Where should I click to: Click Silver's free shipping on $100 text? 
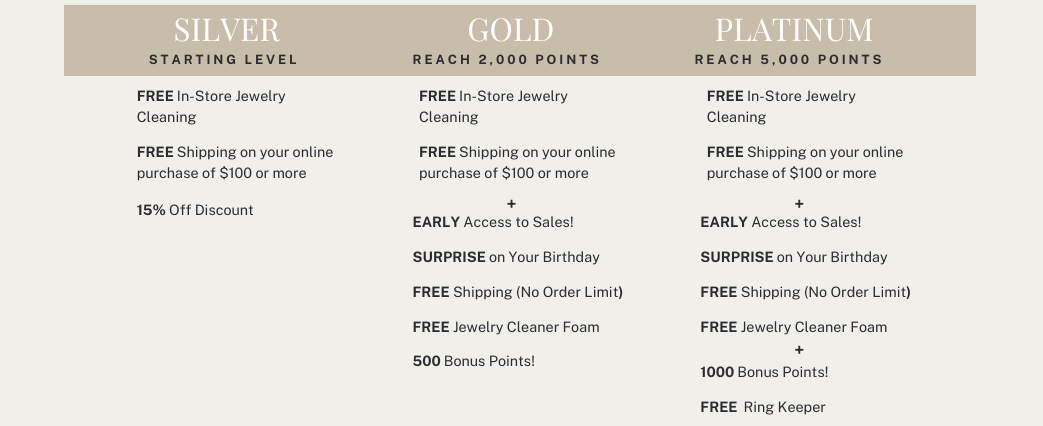tap(235, 162)
